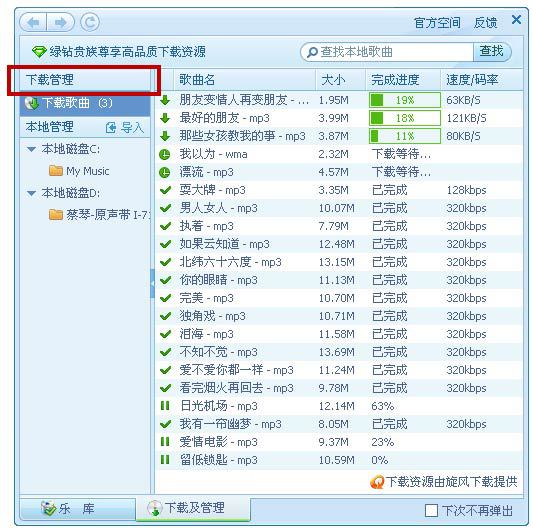Click the completed checkmark beside 我有一帘幽梦
This screenshot has width=533, height=531.
pyautogui.click(x=166, y=424)
